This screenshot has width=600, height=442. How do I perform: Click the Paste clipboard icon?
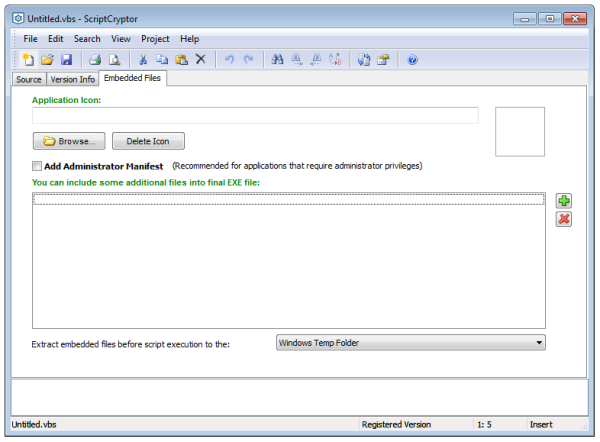pyautogui.click(x=181, y=60)
